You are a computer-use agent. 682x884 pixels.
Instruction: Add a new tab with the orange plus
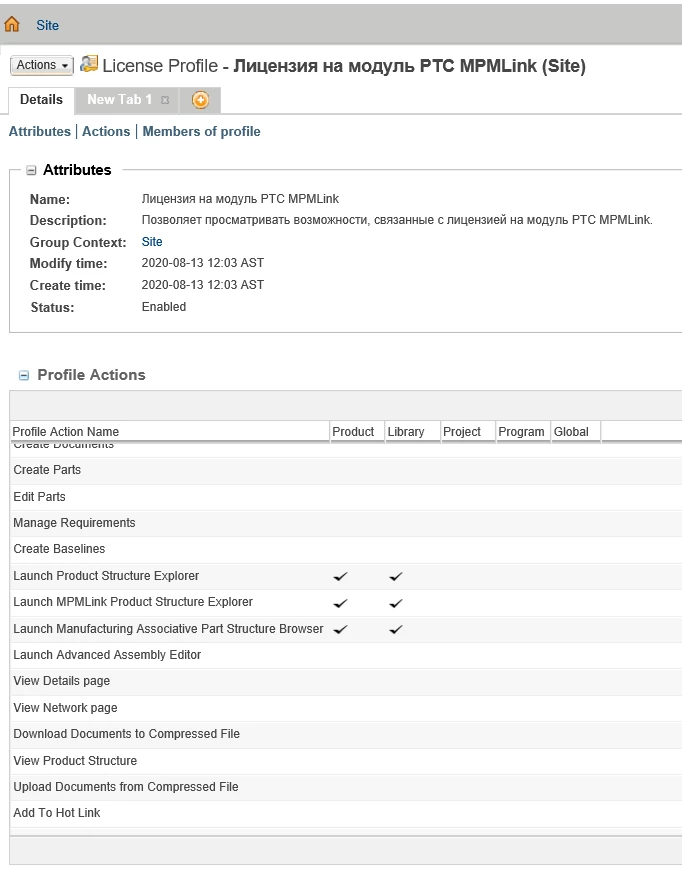tap(200, 100)
